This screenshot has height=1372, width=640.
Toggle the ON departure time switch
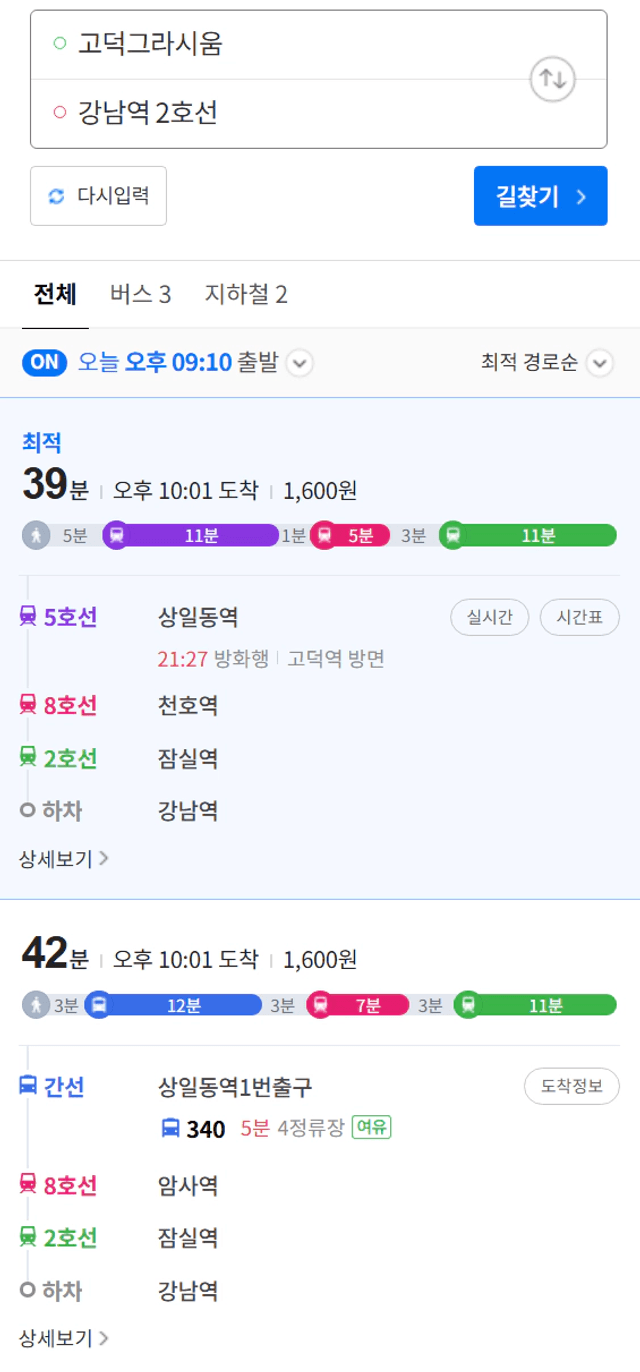pyautogui.click(x=45, y=362)
